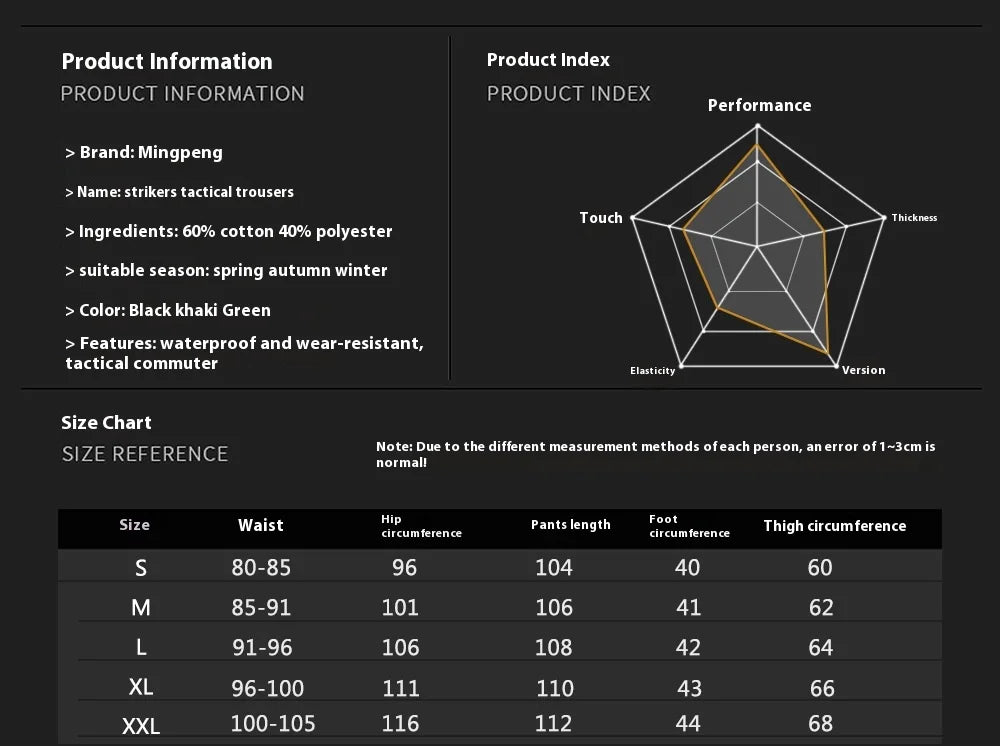Select the Color: Black khaki Green line
Screen dimensions: 1000x746
point(168,310)
